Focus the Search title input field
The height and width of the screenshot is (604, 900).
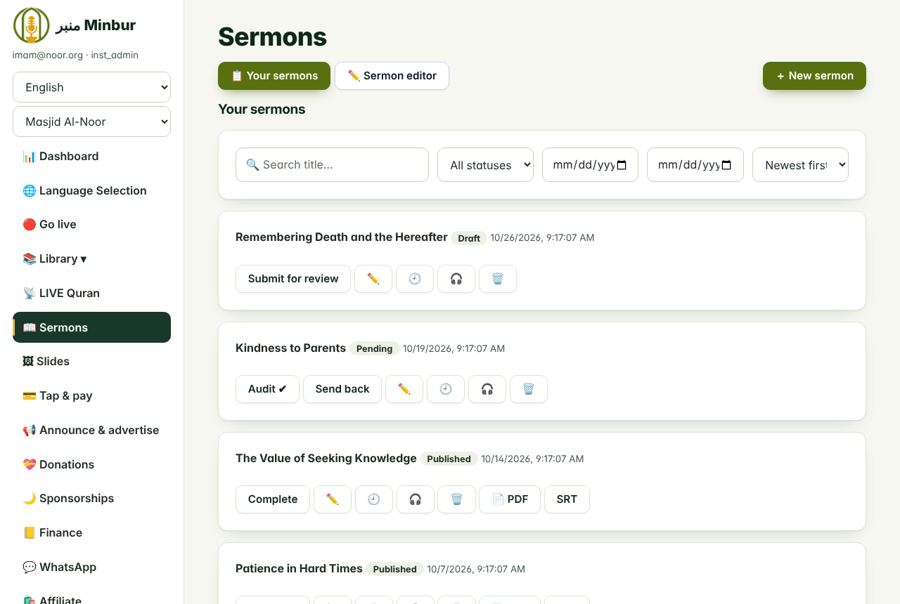click(332, 165)
